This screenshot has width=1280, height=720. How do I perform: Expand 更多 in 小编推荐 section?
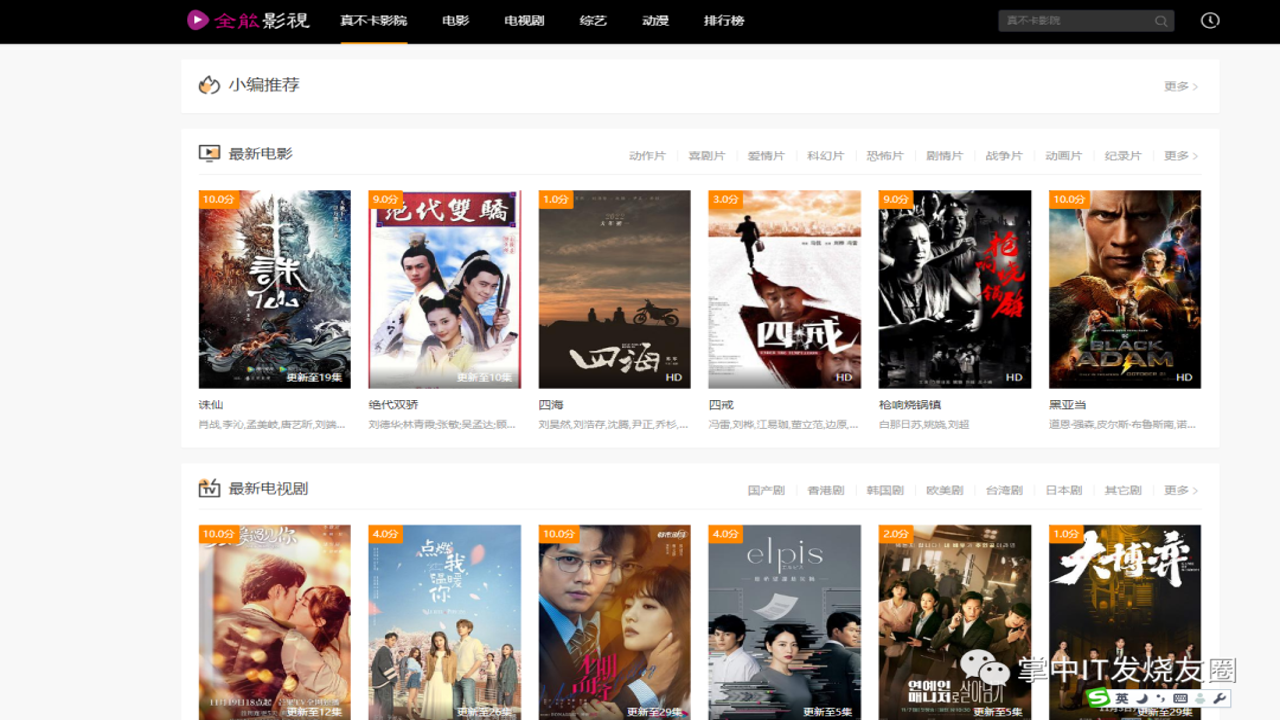coord(1181,87)
